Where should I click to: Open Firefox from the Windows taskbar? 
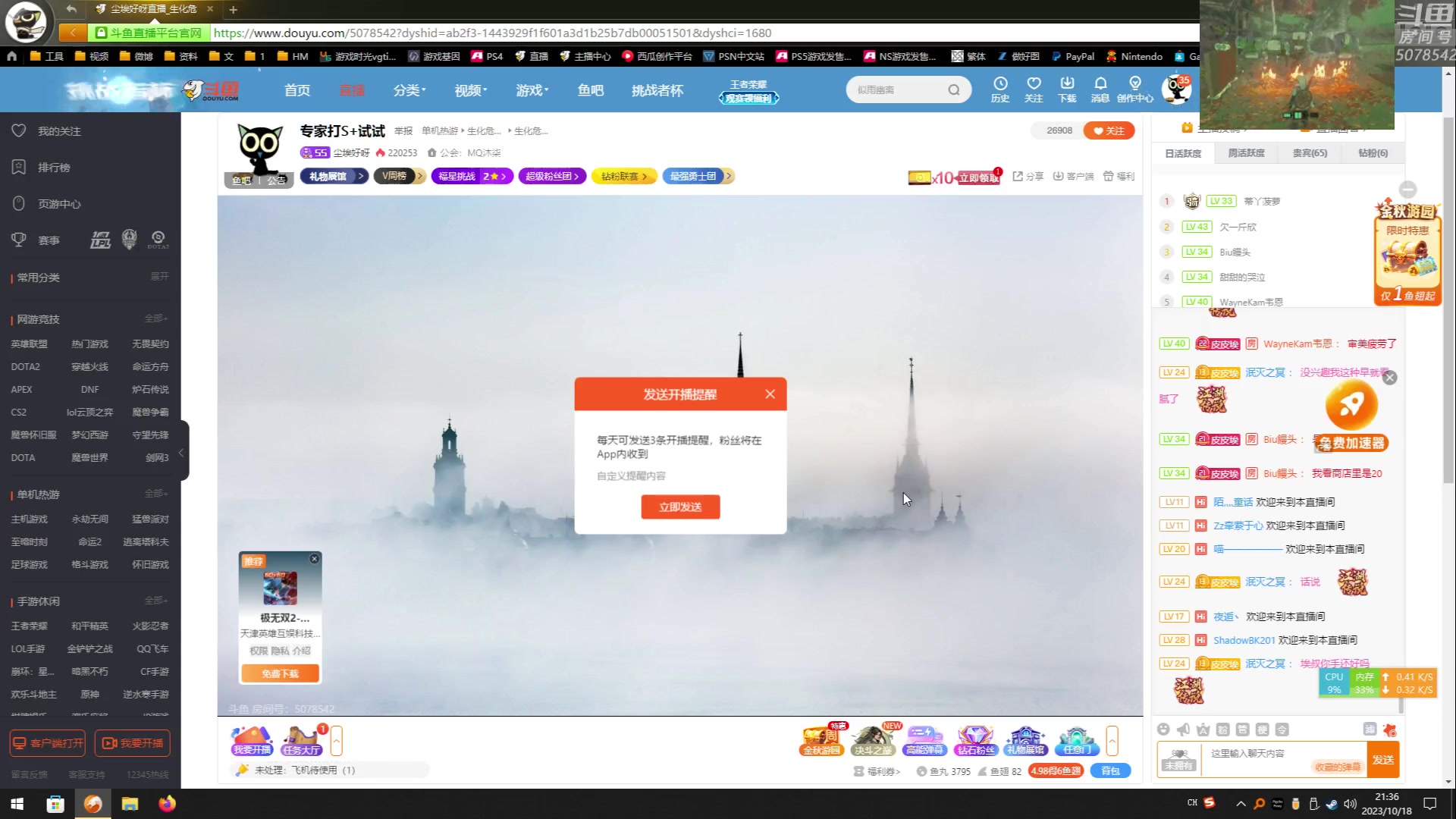point(167,804)
